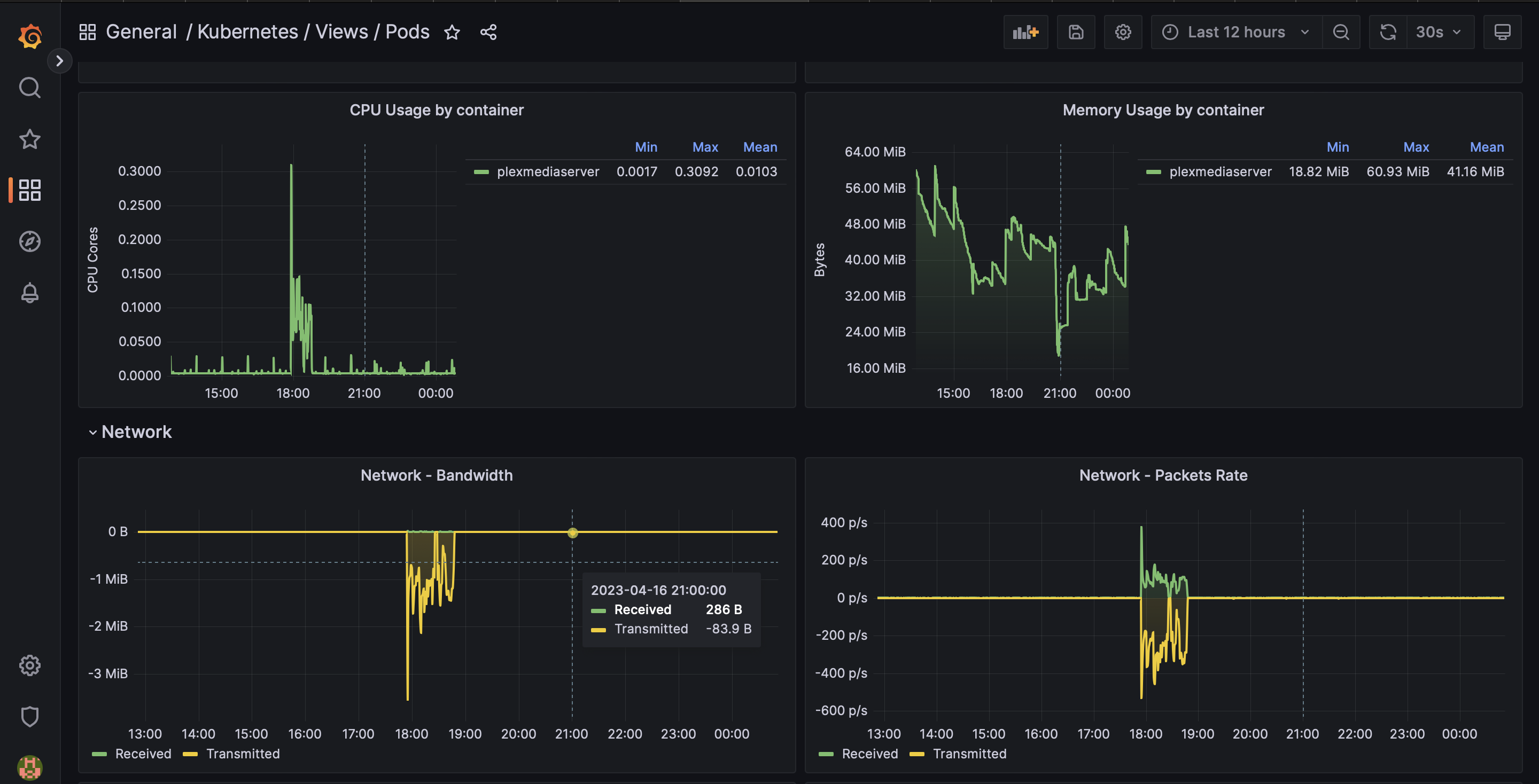Toggle Received series in Packets Rate legend
The width and height of the screenshot is (1539, 784).
pos(869,754)
